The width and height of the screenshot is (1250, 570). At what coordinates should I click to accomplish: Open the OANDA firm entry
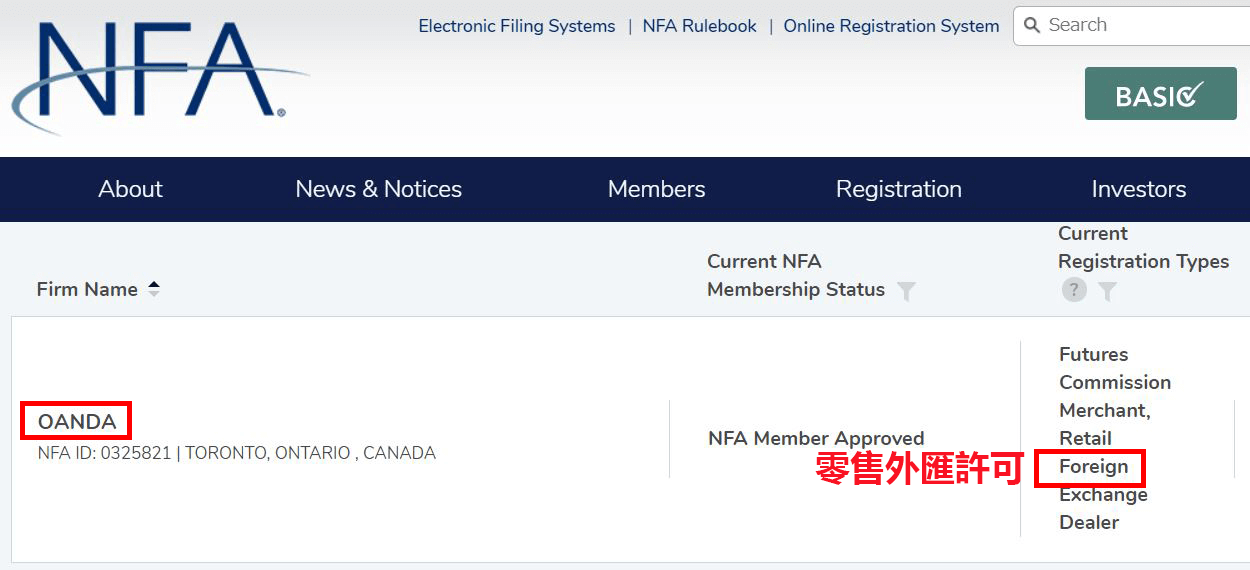(77, 421)
